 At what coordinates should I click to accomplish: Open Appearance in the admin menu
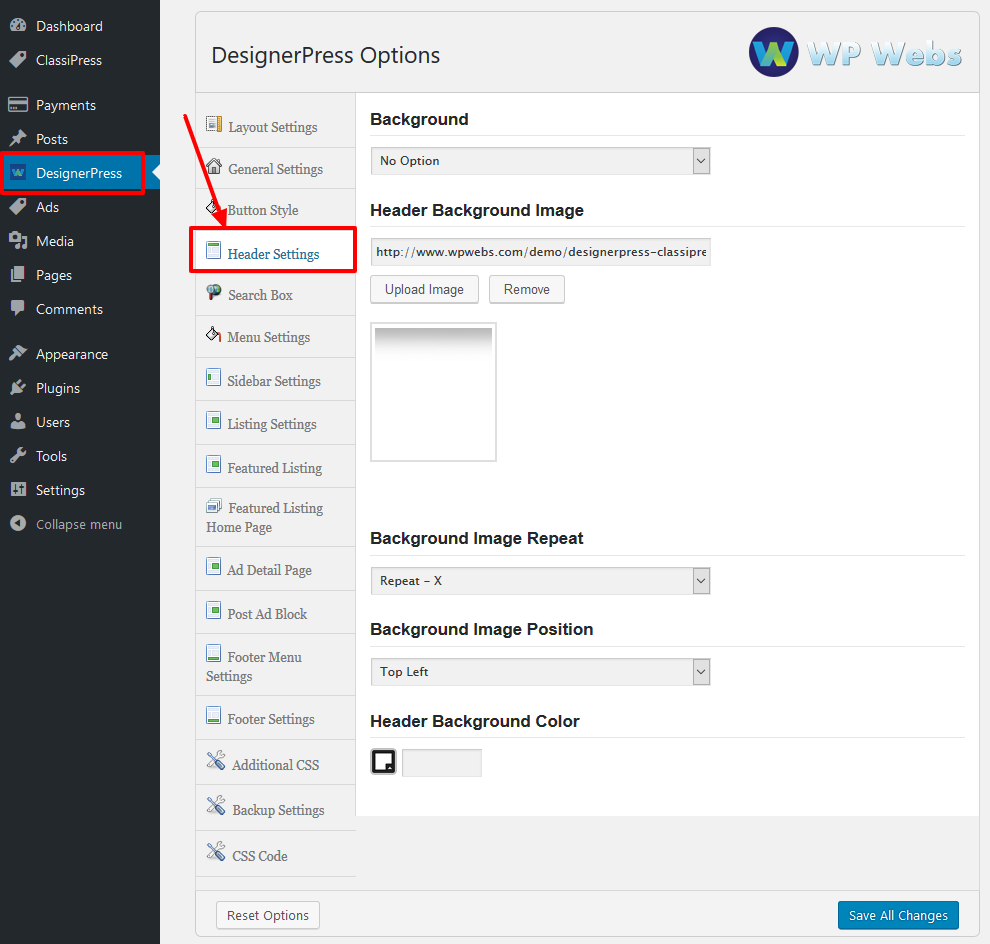point(71,354)
